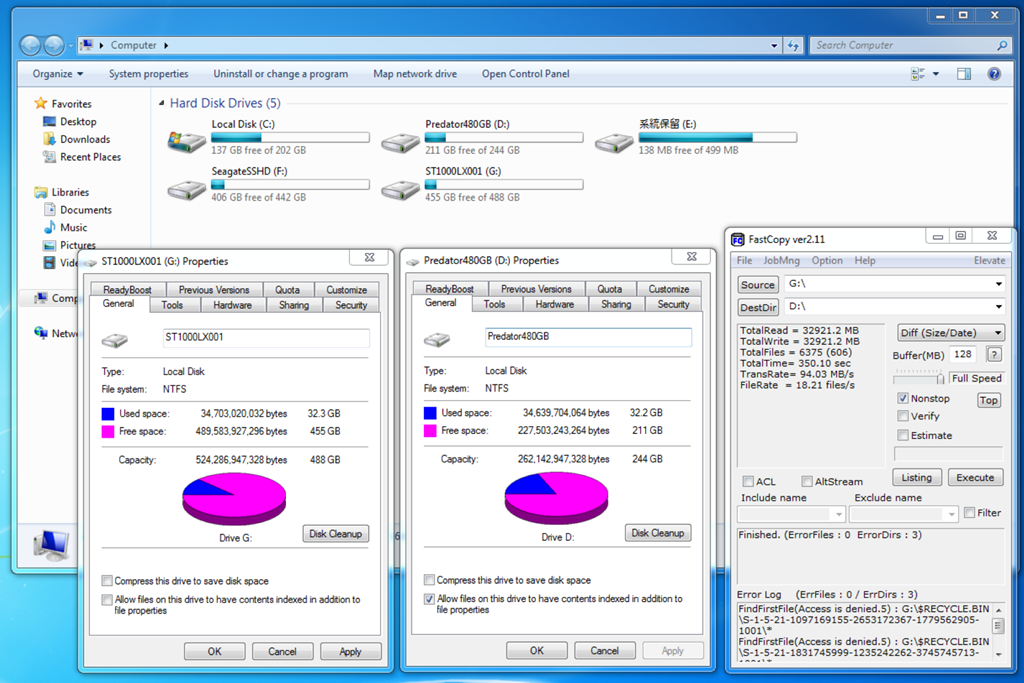Image resolution: width=1024 pixels, height=683 pixels.
Task: Toggle Compress this drive in D: Properties
Action: click(429, 580)
